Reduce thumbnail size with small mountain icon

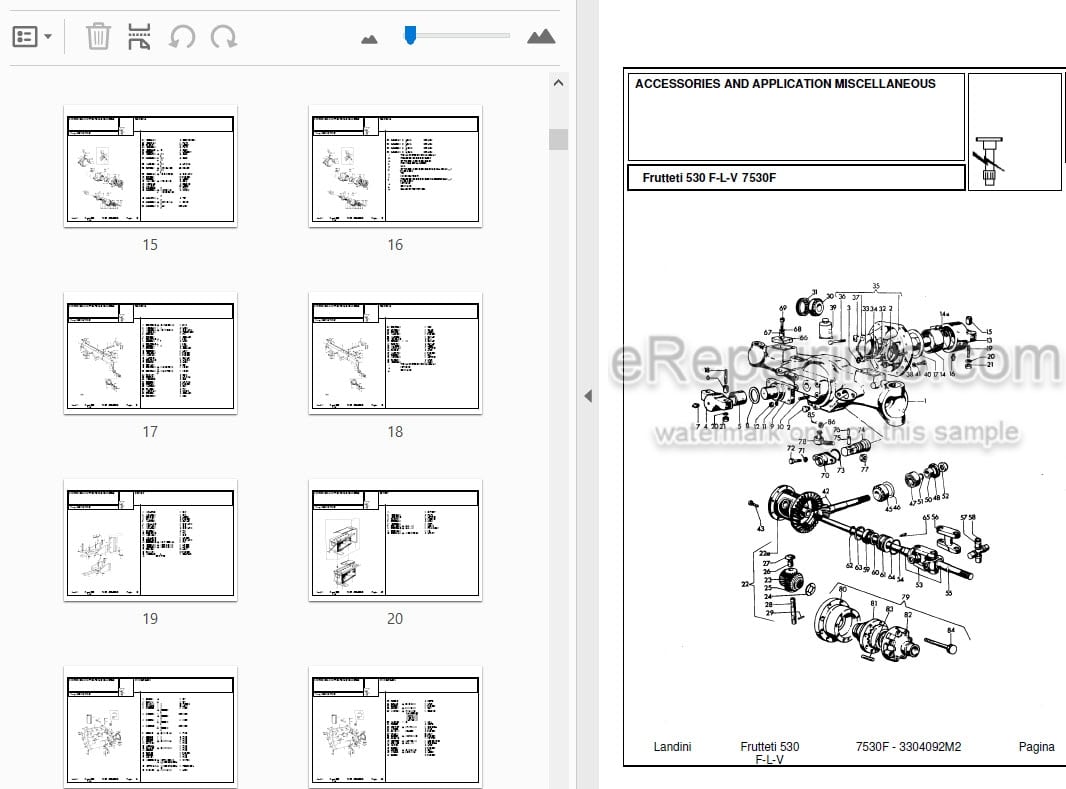tap(369, 39)
